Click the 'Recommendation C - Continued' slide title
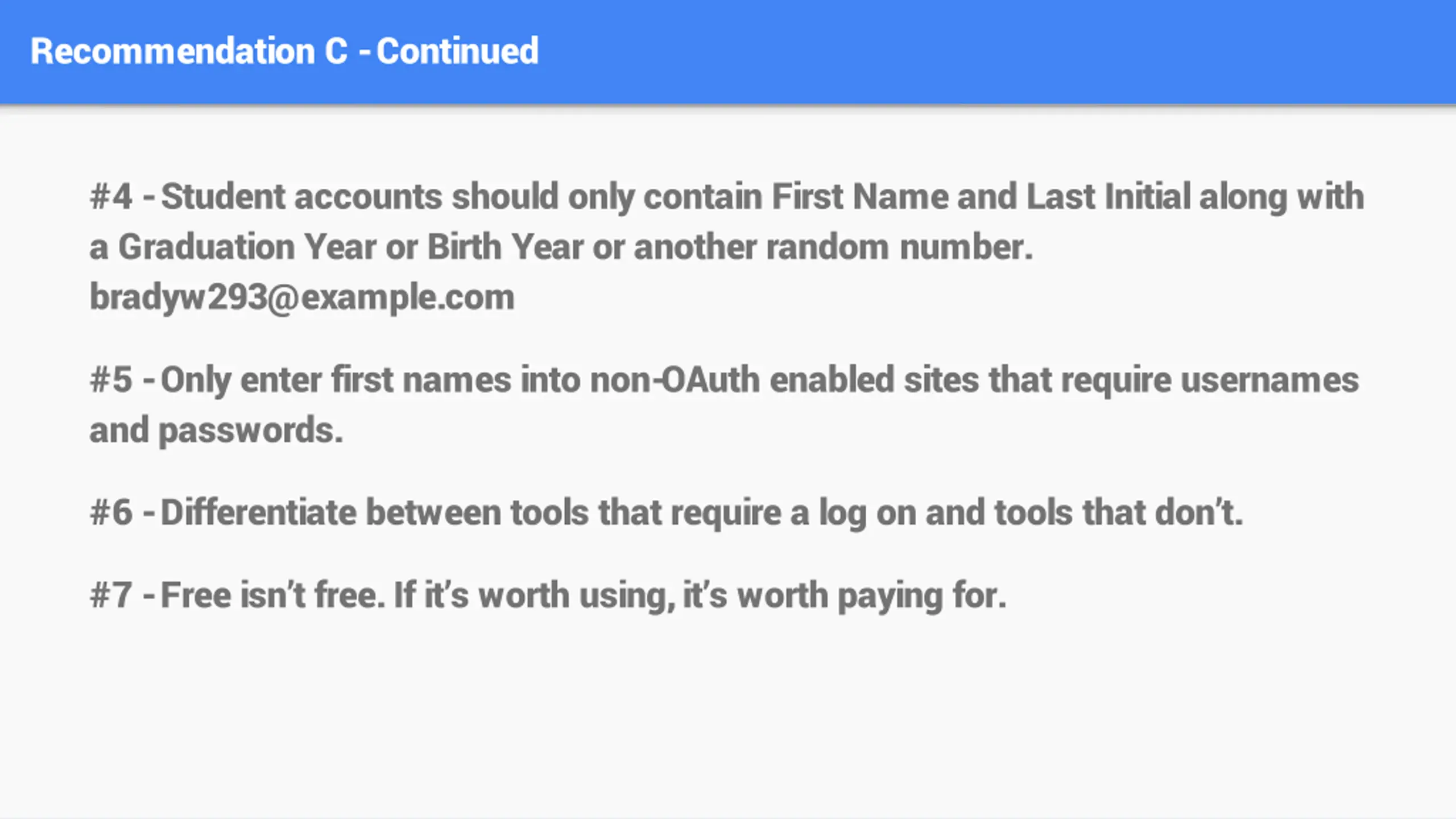The image size is (1456, 819). 284,51
